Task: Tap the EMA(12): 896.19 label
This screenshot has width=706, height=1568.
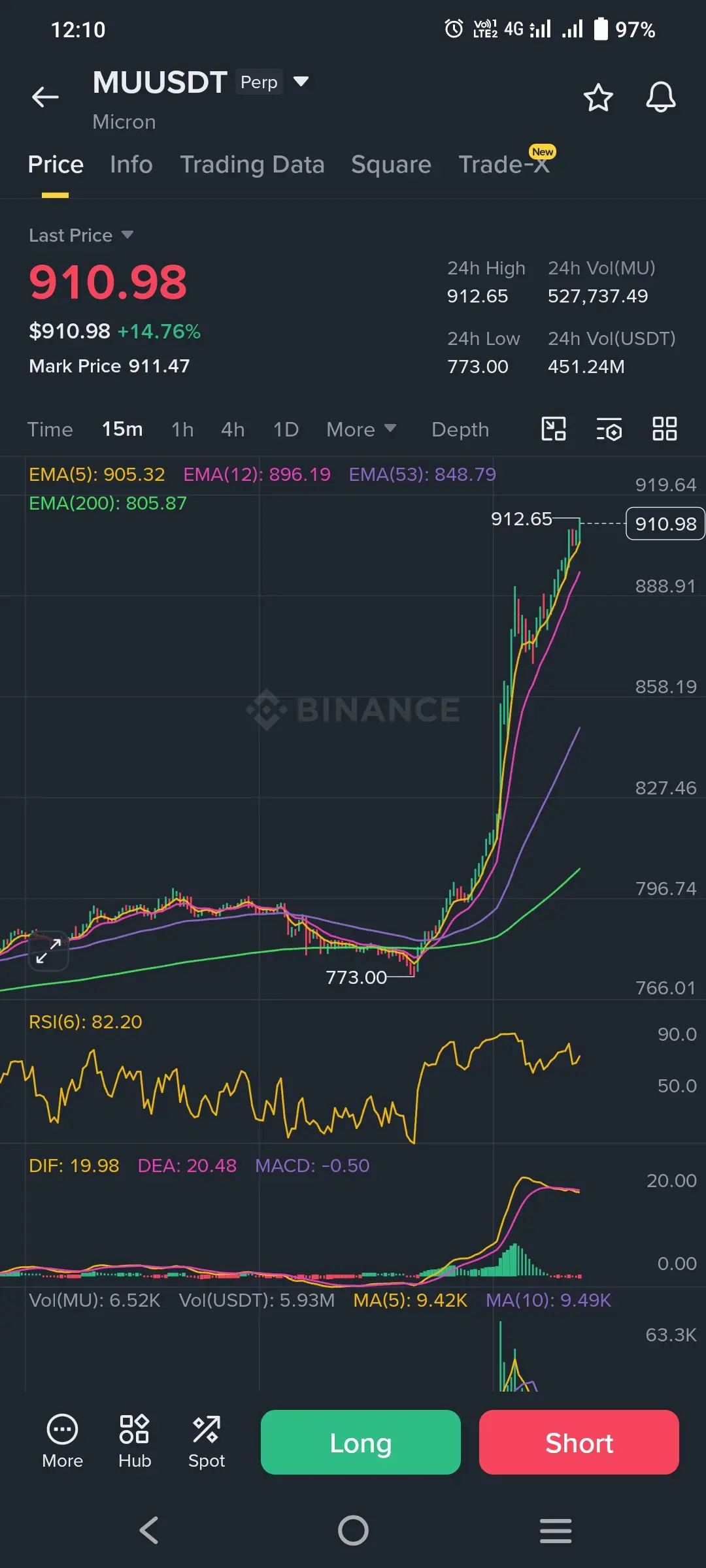Action: tap(257, 474)
